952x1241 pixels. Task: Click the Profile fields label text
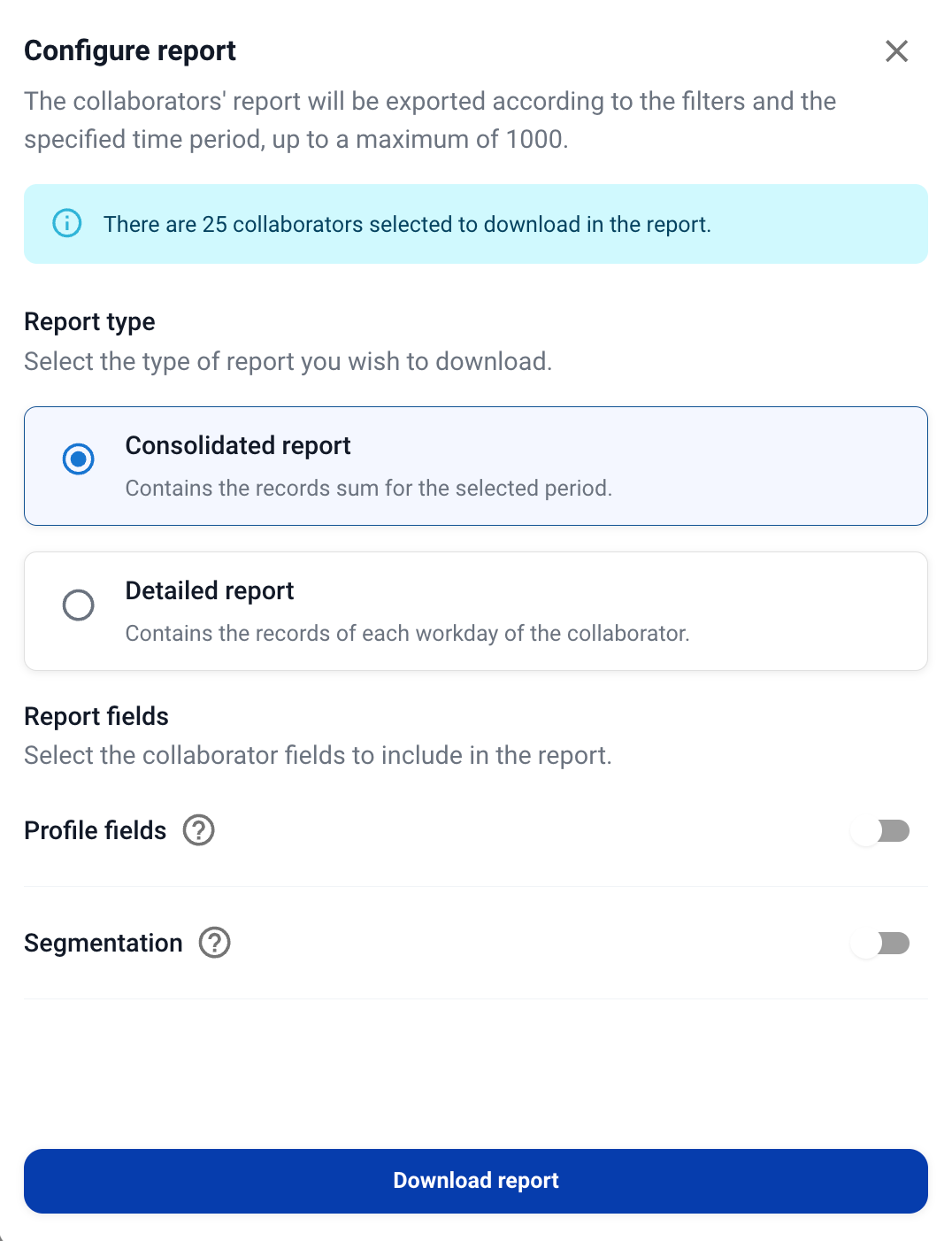tap(96, 830)
